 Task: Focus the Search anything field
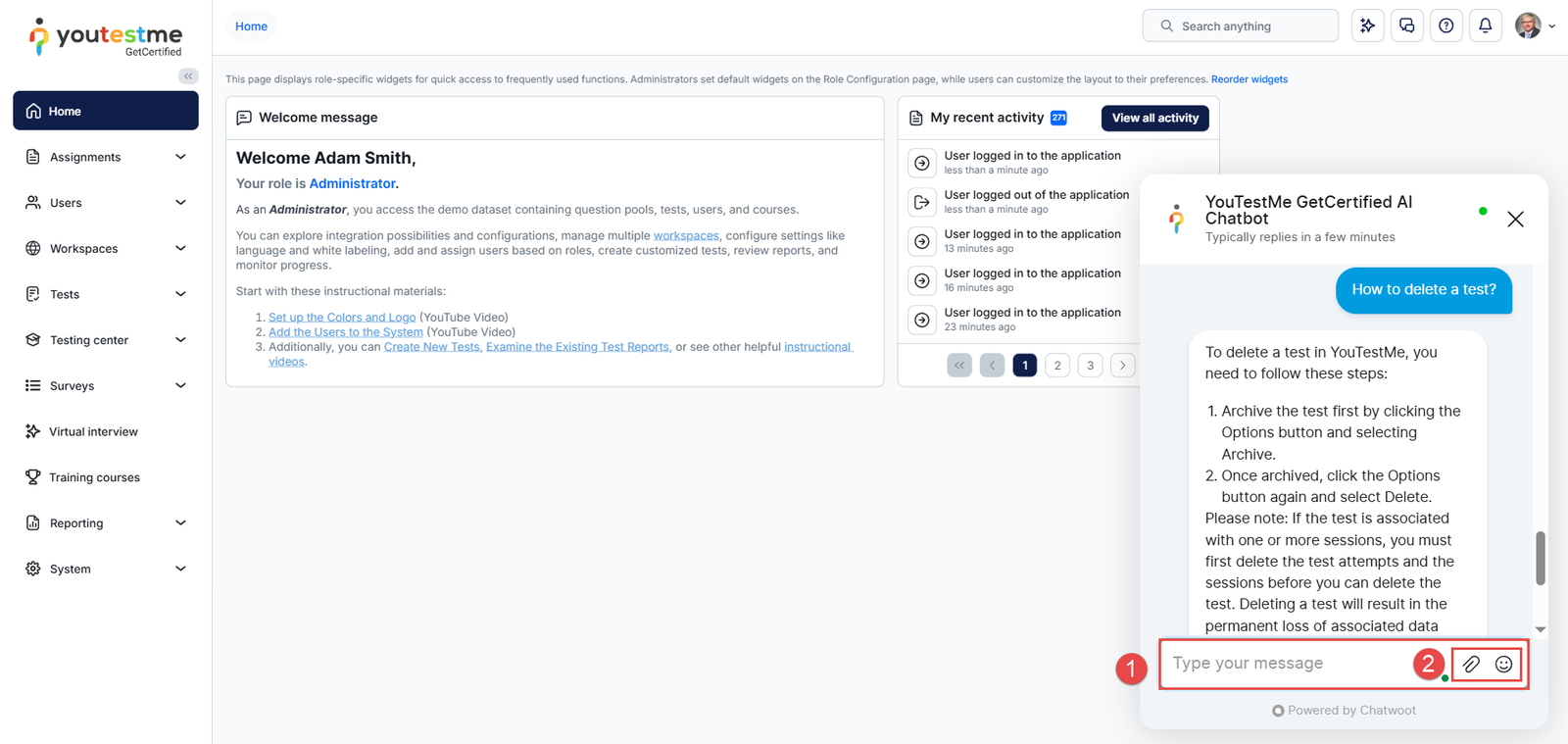(1241, 25)
